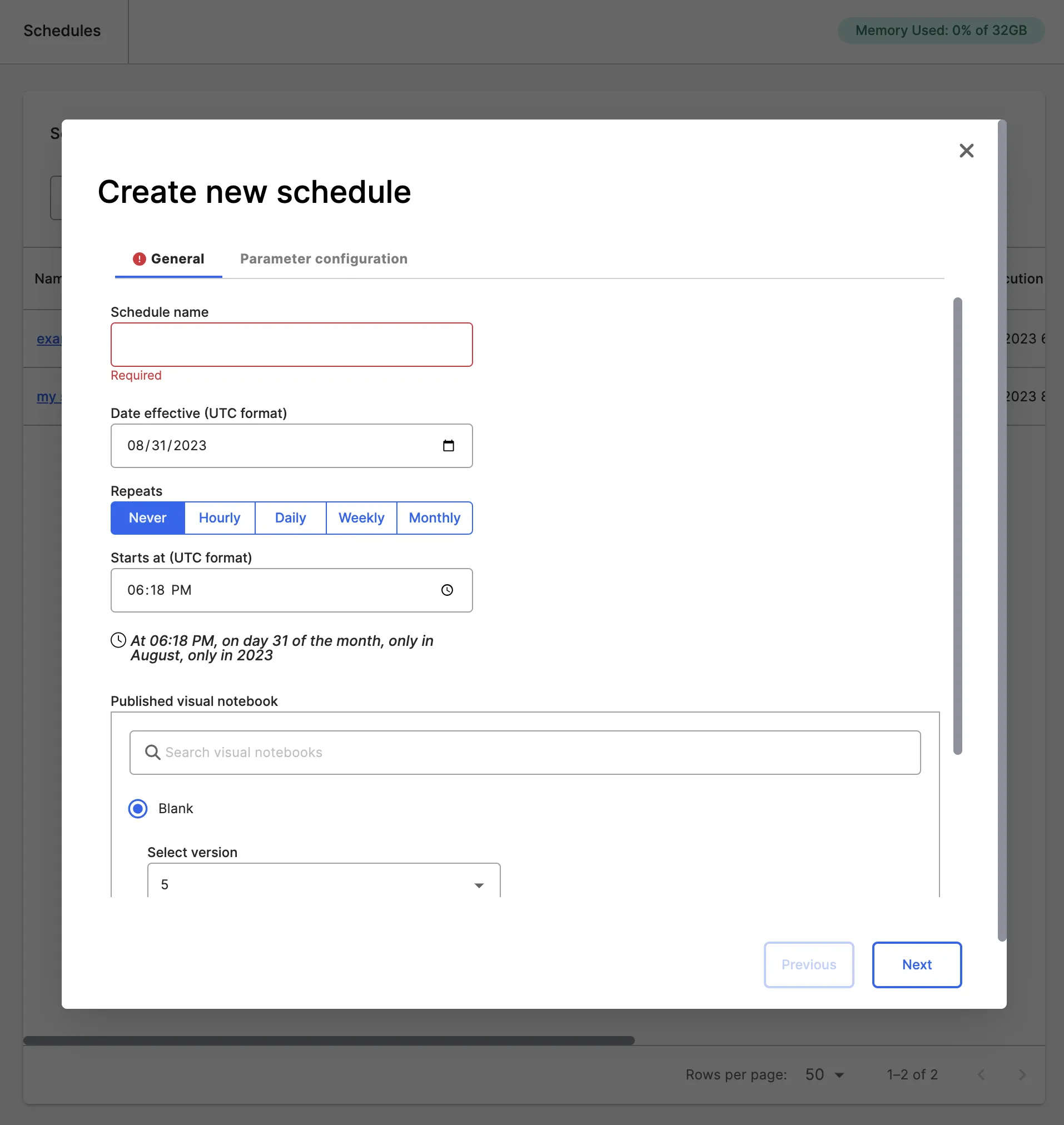
Task: Set repeats to Monthly
Action: click(x=435, y=517)
